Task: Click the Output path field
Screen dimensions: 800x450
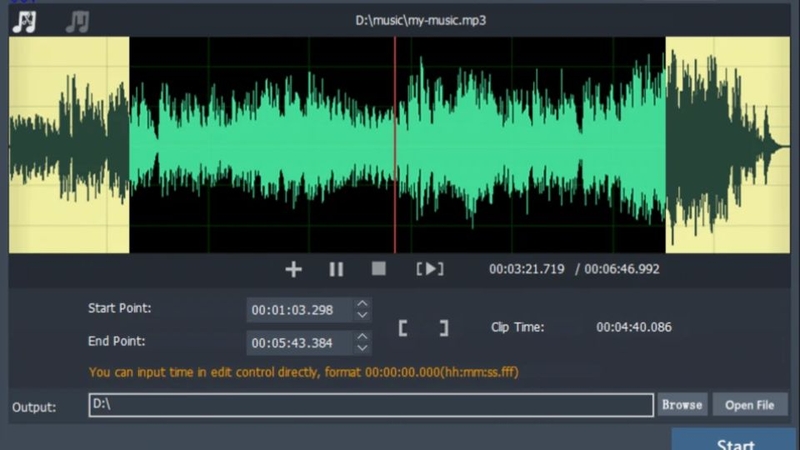Action: click(x=371, y=405)
